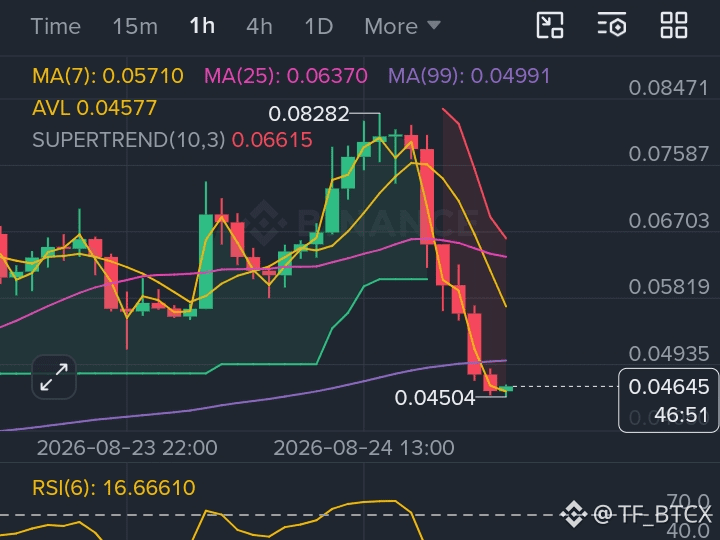Viewport: 720px width, 540px height.
Task: Click the current price 0.04645 box
Action: (669, 387)
